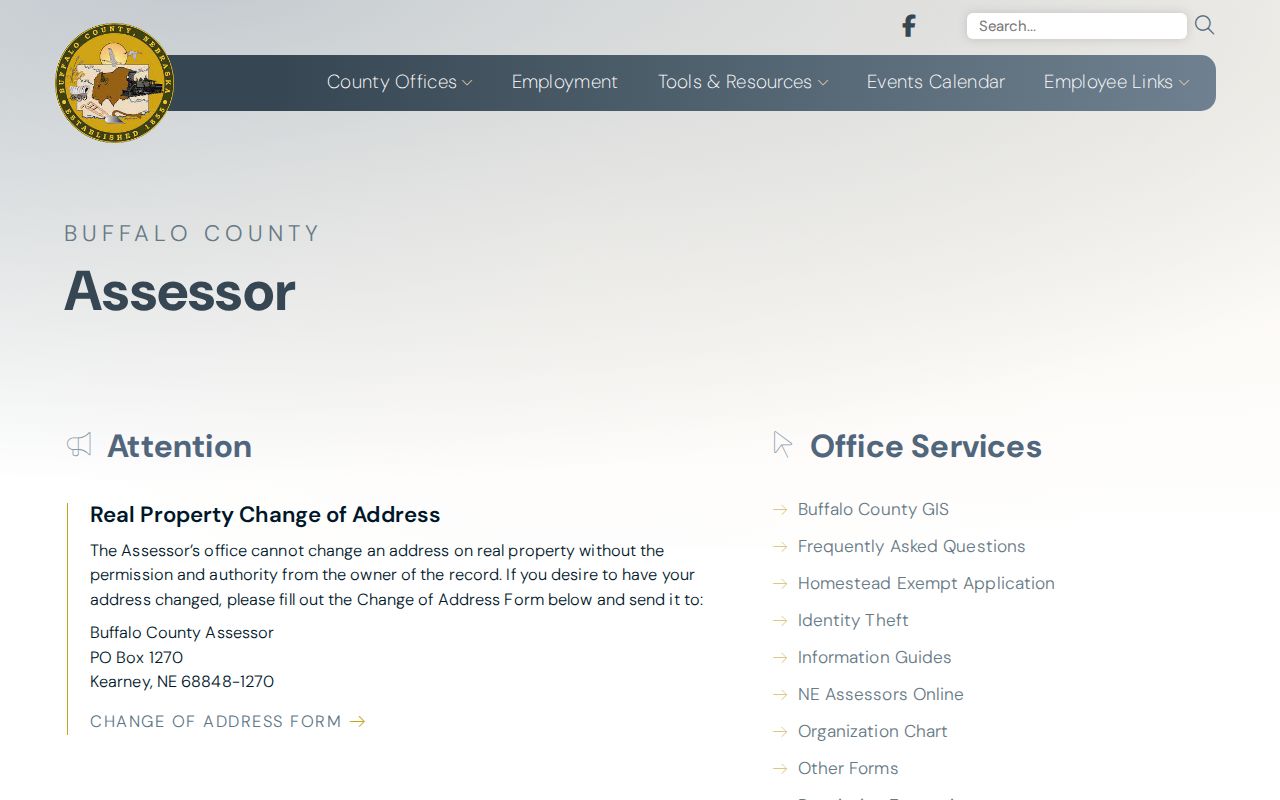Screen dimensions: 1280x800
Task: Open the Organization Chart link
Action: click(x=872, y=731)
